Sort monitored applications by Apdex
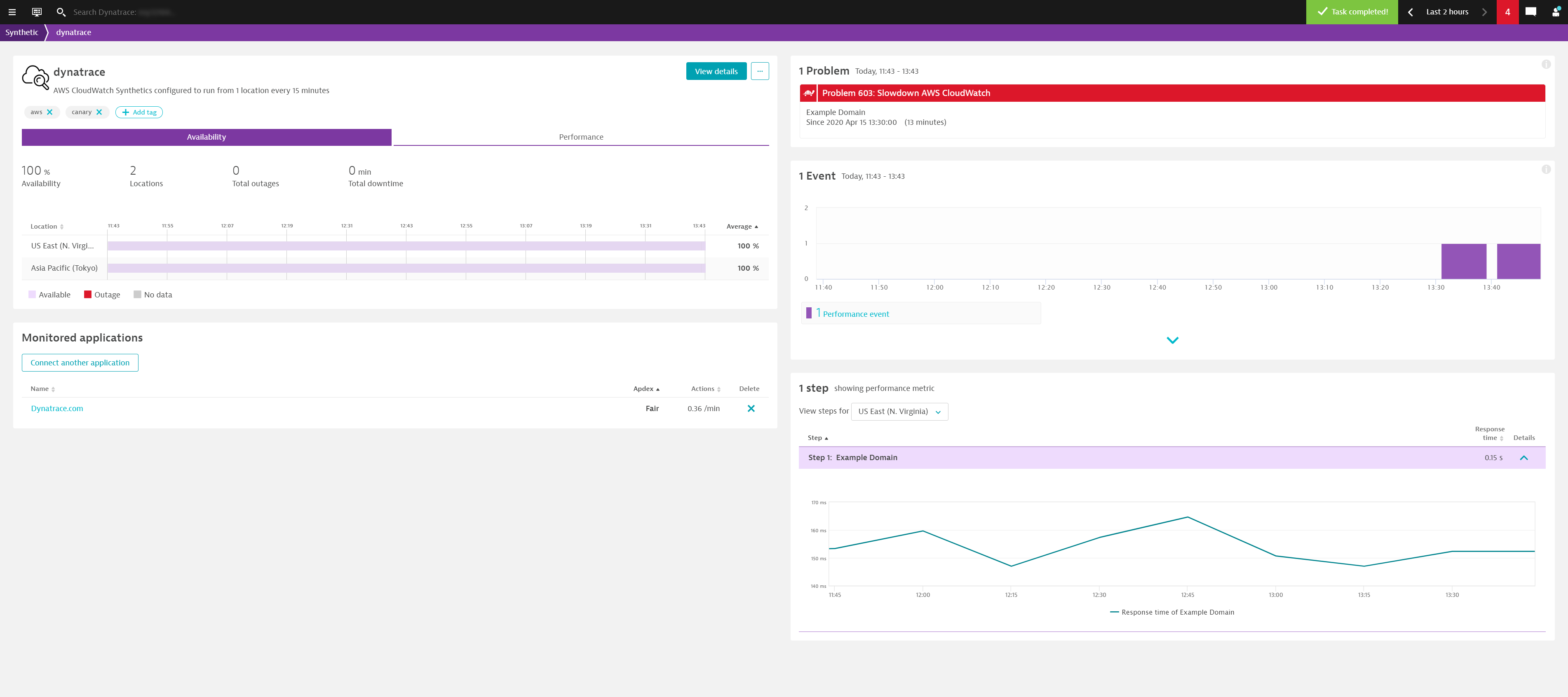Image resolution: width=1568 pixels, height=697 pixels. tap(646, 388)
